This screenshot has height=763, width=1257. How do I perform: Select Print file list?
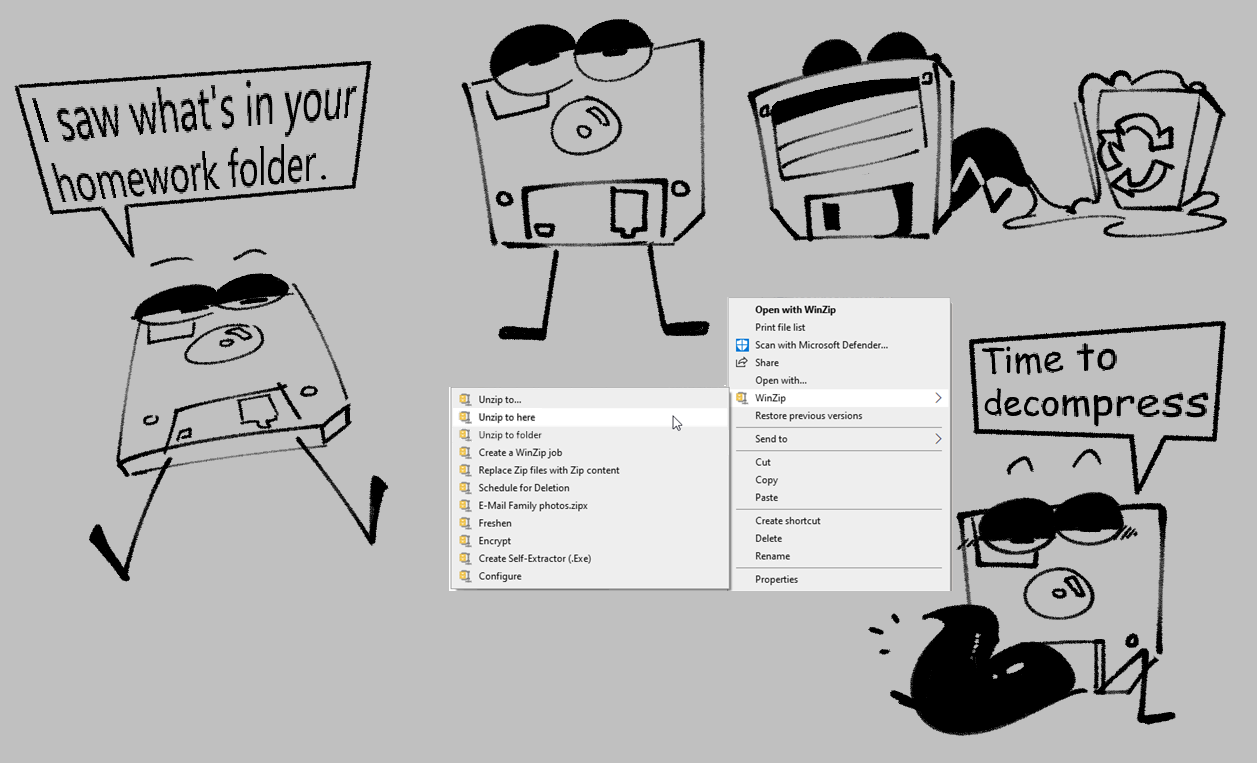coord(780,328)
